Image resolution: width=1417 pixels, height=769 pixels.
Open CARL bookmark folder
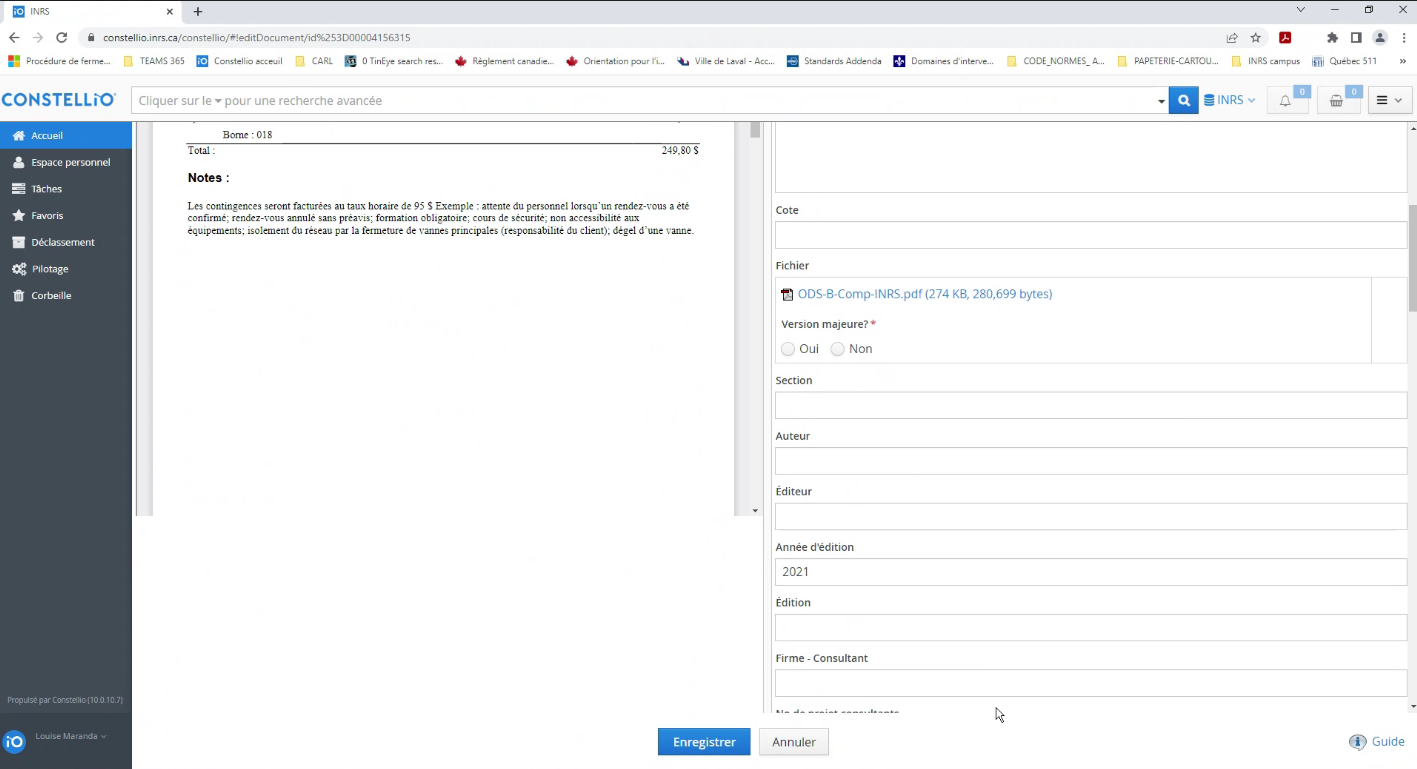(x=314, y=61)
